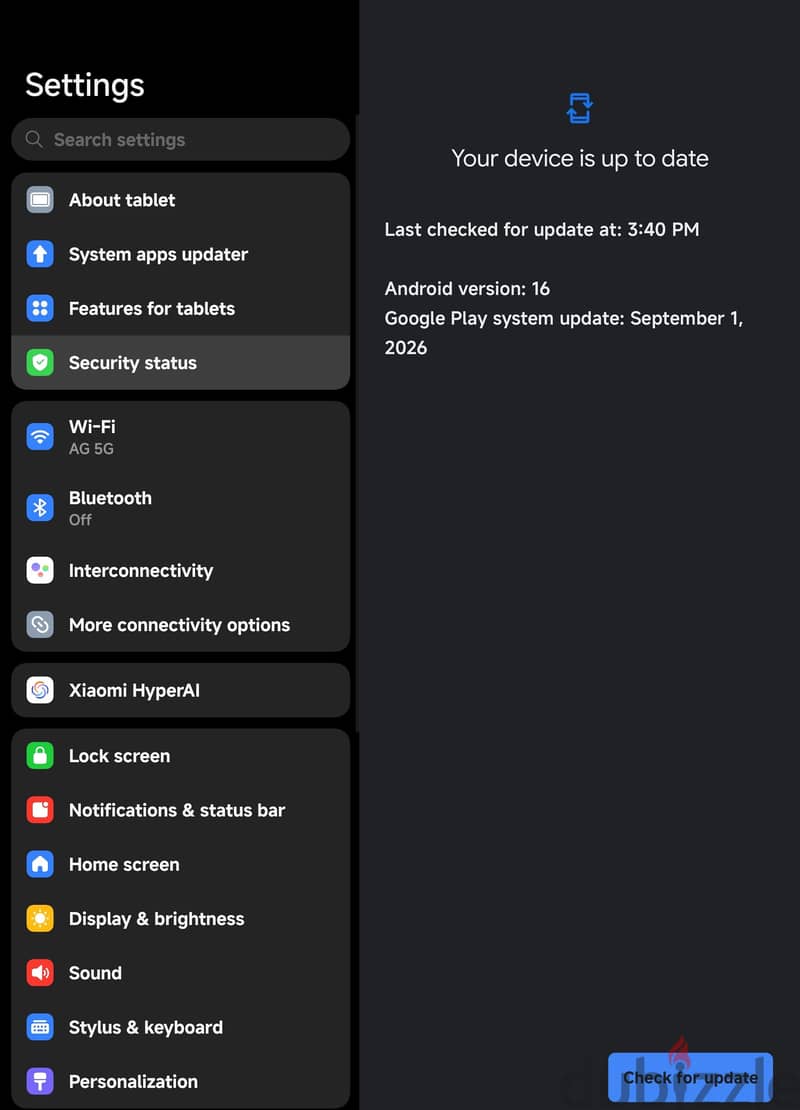
Task: Open Stylus & keyboard settings
Action: pyautogui.click(x=181, y=1027)
